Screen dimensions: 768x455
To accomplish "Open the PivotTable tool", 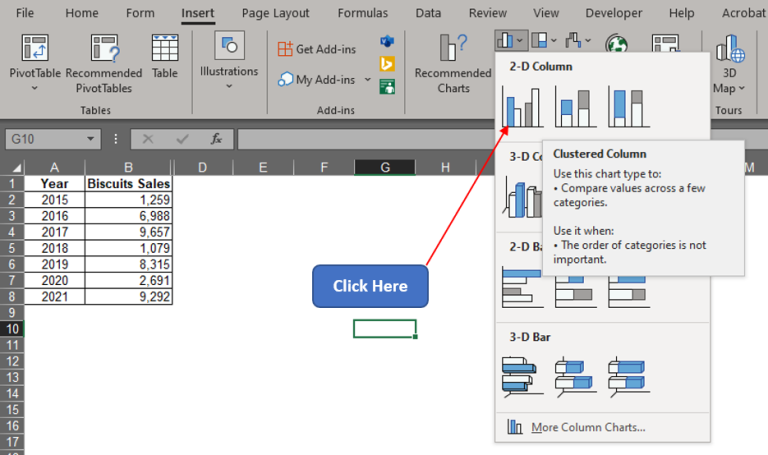I will 35,62.
